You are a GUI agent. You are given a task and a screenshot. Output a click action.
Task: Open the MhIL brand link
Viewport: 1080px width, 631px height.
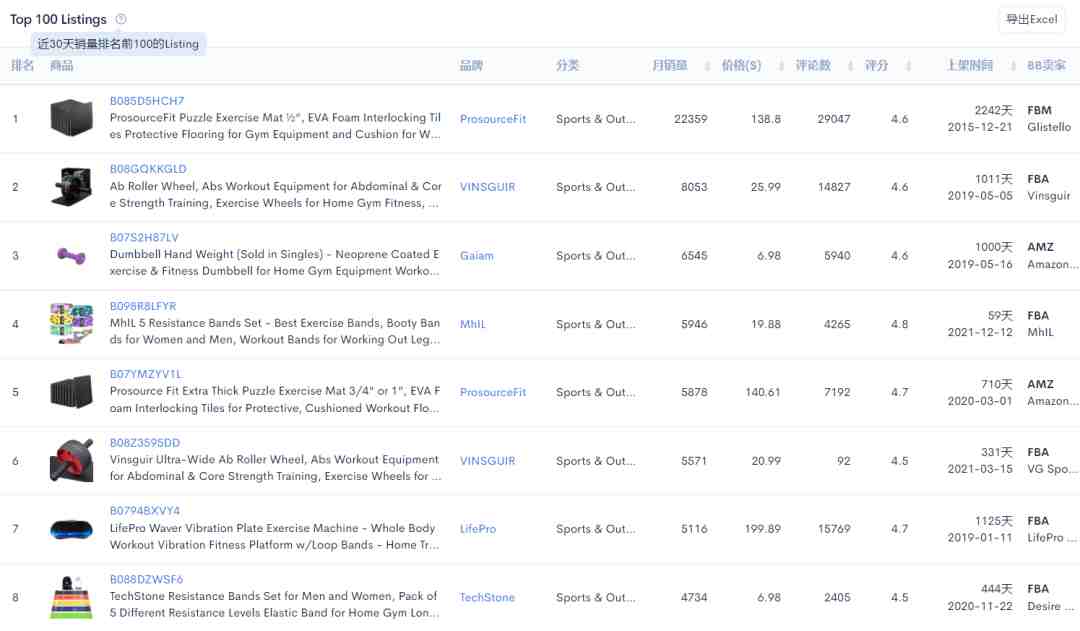tap(472, 324)
